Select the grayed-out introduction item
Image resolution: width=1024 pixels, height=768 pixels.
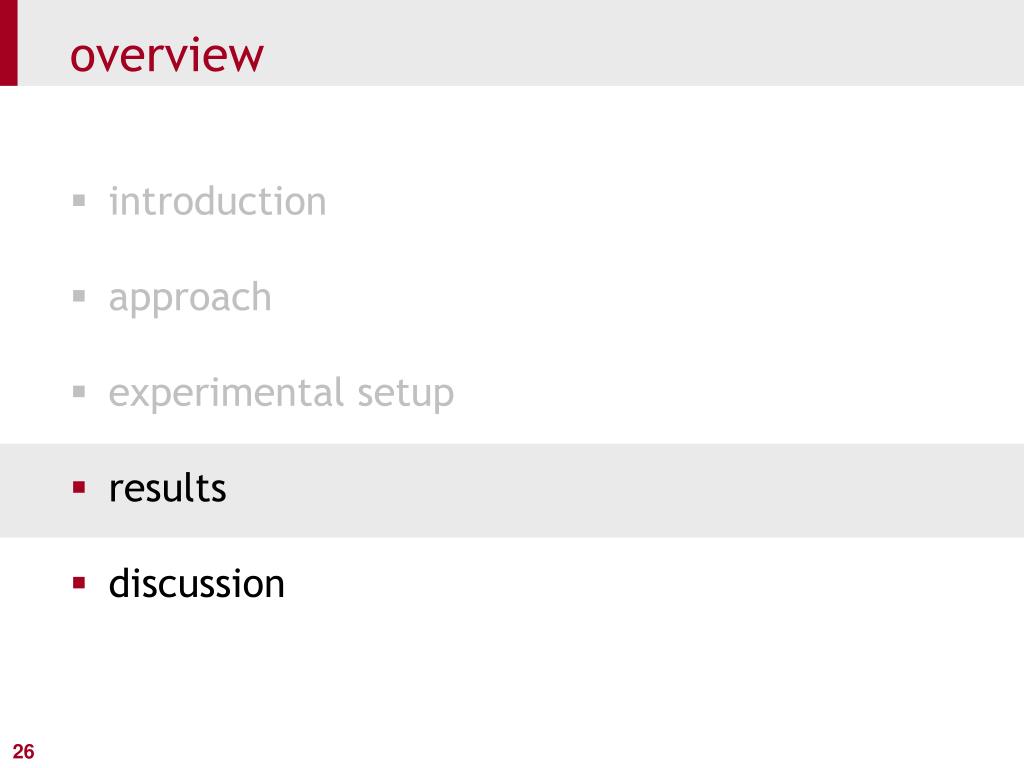pos(217,201)
